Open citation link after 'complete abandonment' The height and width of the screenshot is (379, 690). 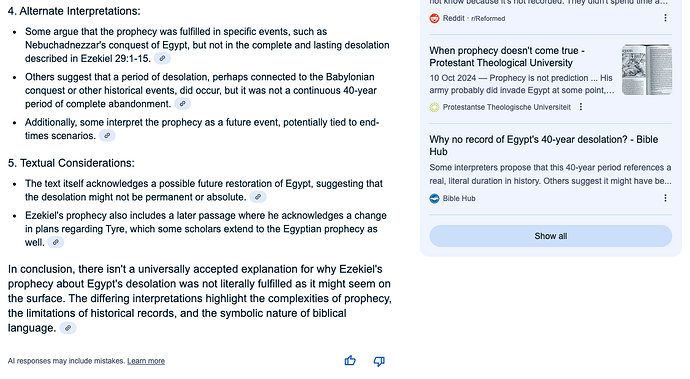click(x=183, y=104)
